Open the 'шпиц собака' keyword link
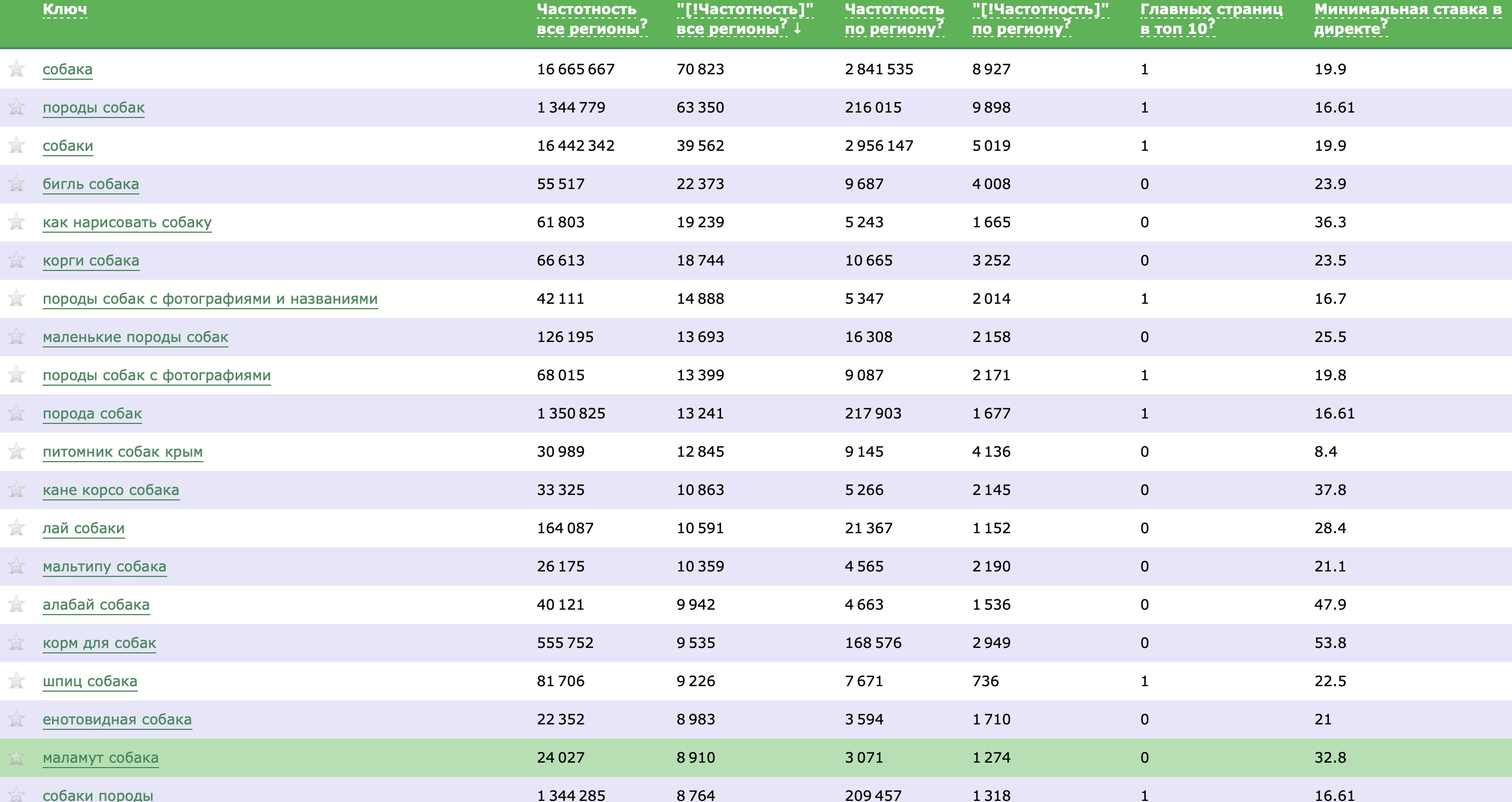 (90, 681)
